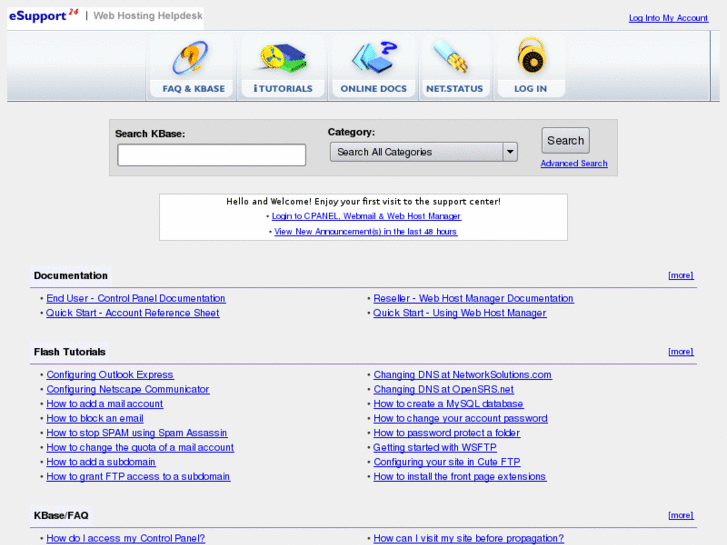Open How to add a subdomain
Viewport: 727px width, 545px height.
pyautogui.click(x=101, y=462)
